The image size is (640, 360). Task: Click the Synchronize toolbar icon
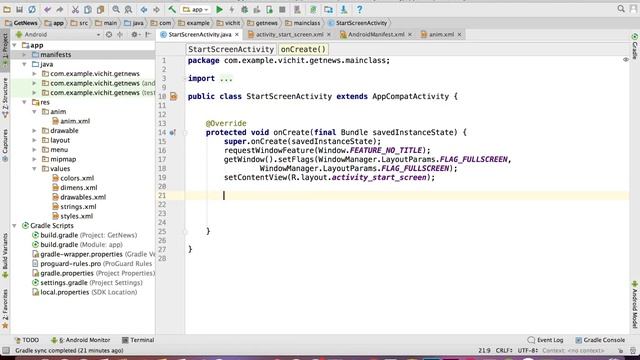[x=32, y=9]
